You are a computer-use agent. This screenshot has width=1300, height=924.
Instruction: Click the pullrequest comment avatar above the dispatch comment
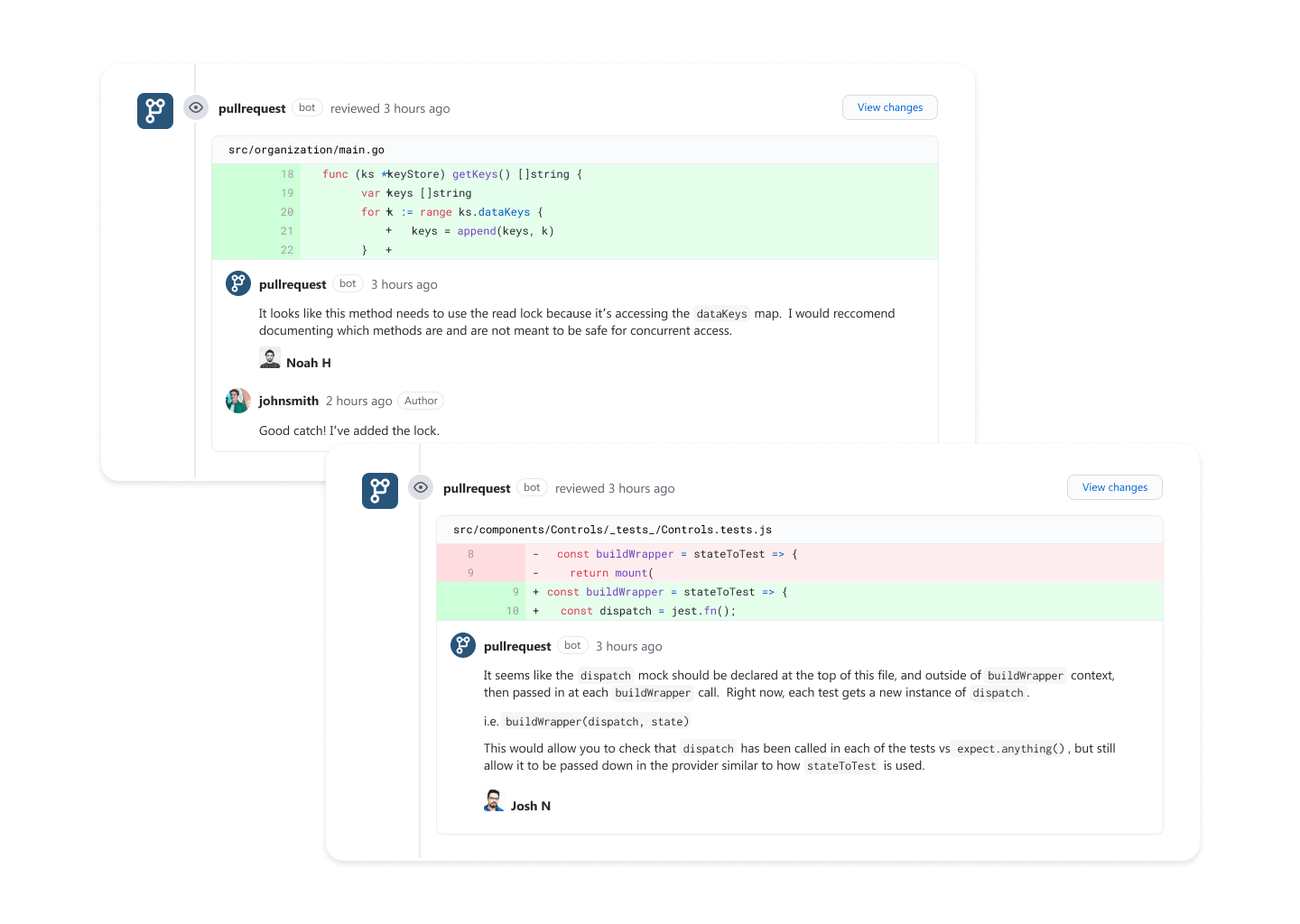(x=463, y=645)
